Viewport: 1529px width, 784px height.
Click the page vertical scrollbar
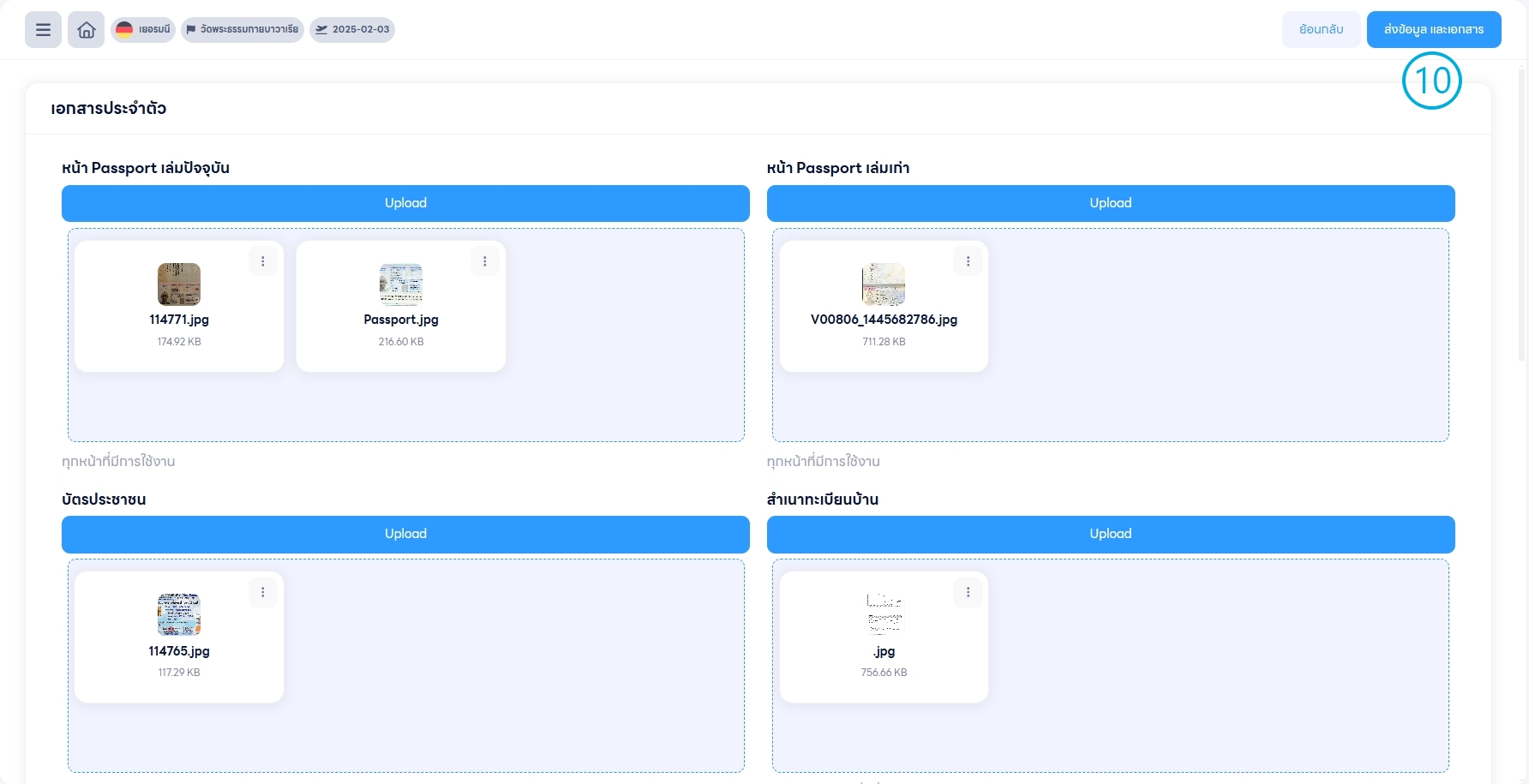pyautogui.click(x=1522, y=214)
